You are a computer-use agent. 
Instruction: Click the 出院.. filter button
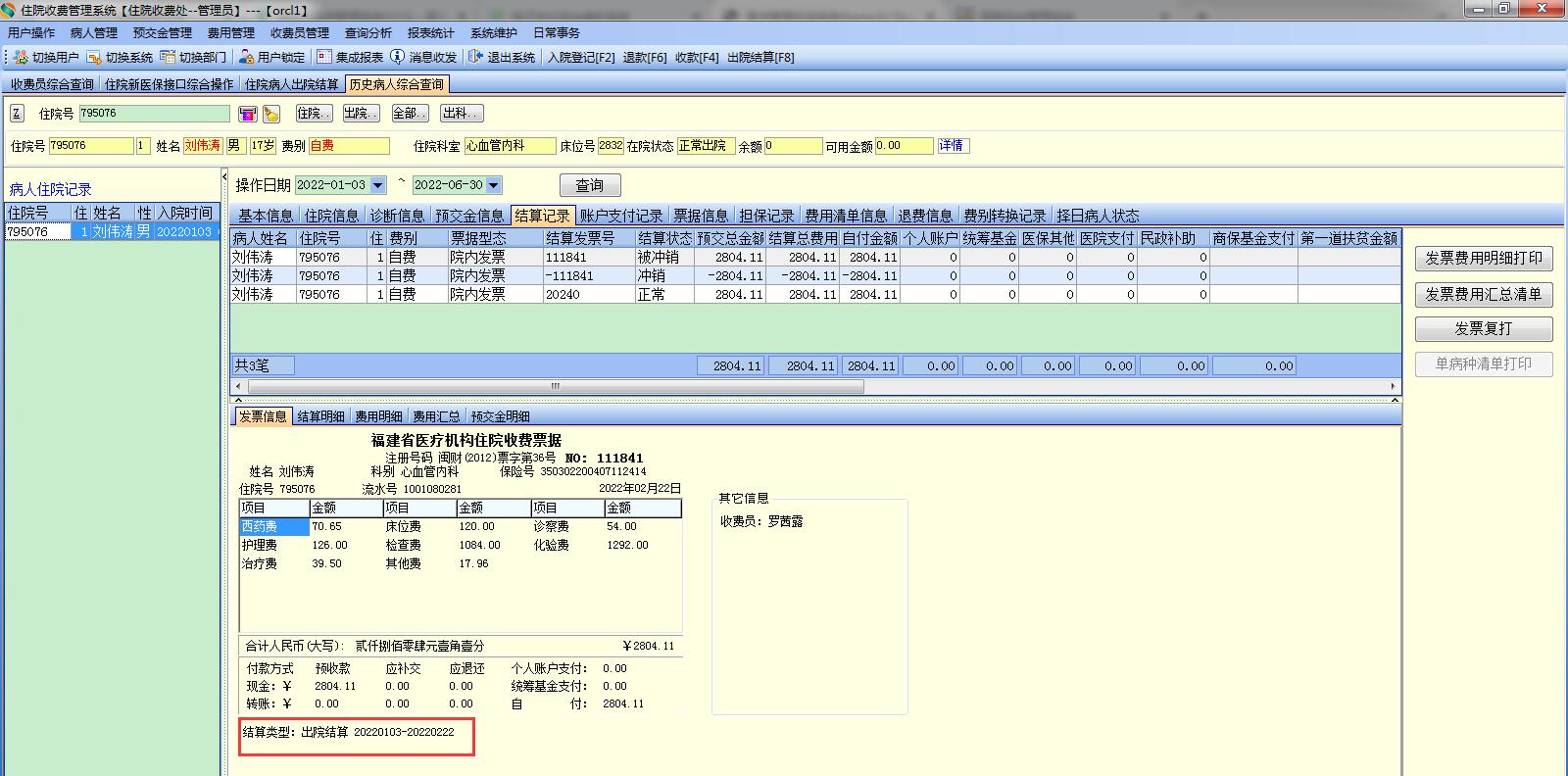361,114
